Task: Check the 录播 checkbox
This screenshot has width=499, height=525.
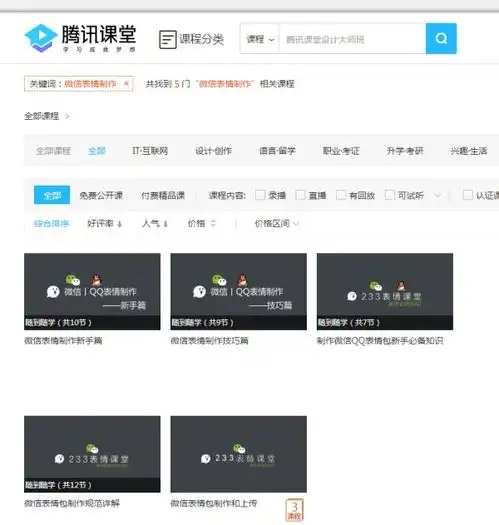Action: (x=260, y=195)
